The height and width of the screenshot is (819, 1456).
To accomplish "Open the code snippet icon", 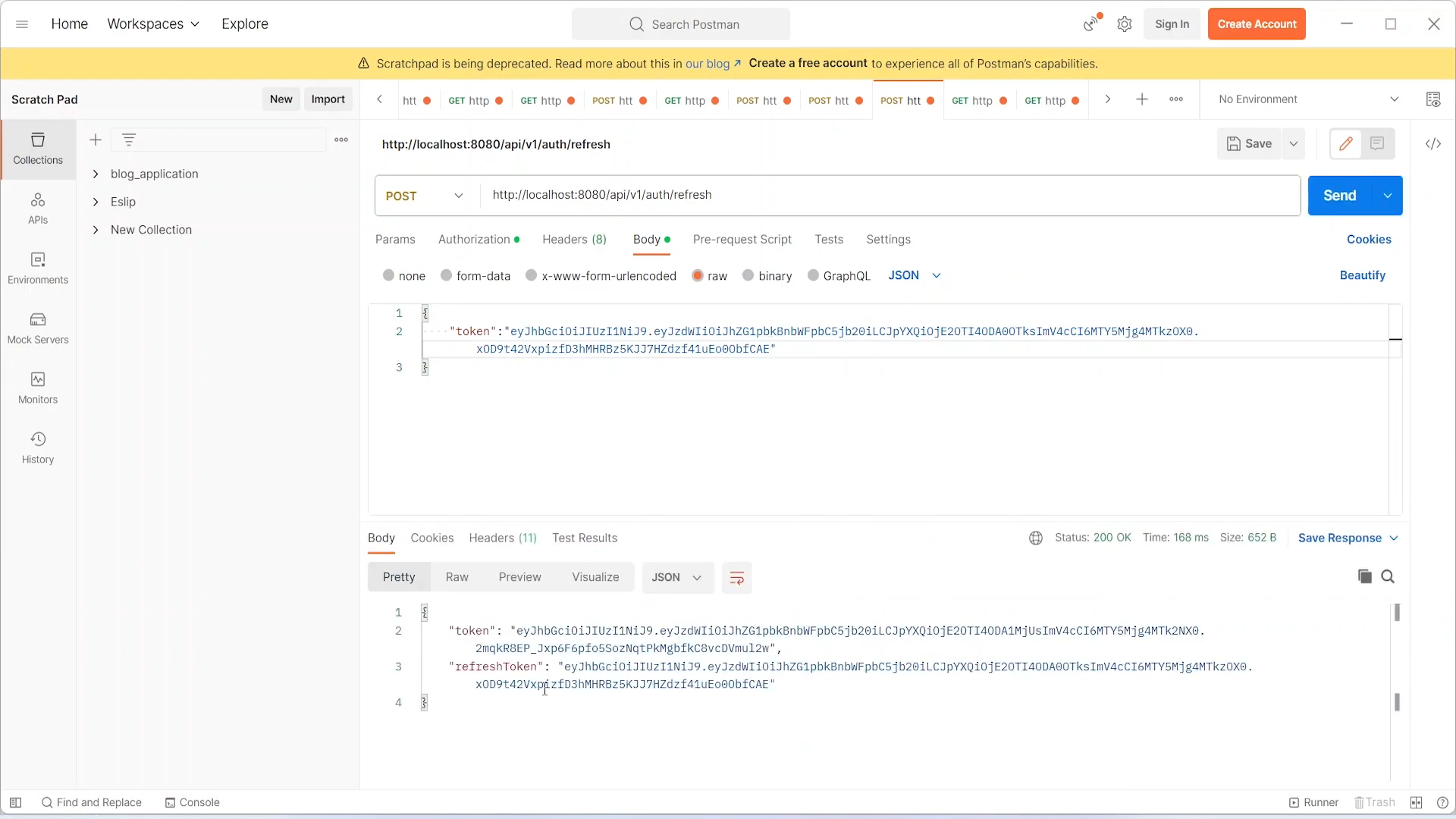I will coord(1433,143).
